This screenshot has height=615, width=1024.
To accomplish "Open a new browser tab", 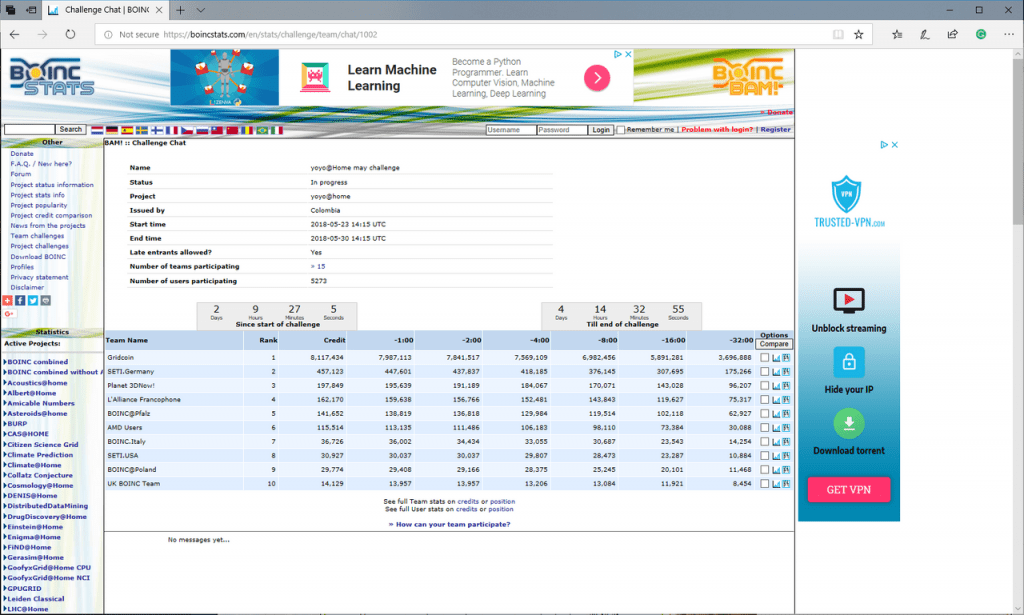I will click(x=180, y=10).
